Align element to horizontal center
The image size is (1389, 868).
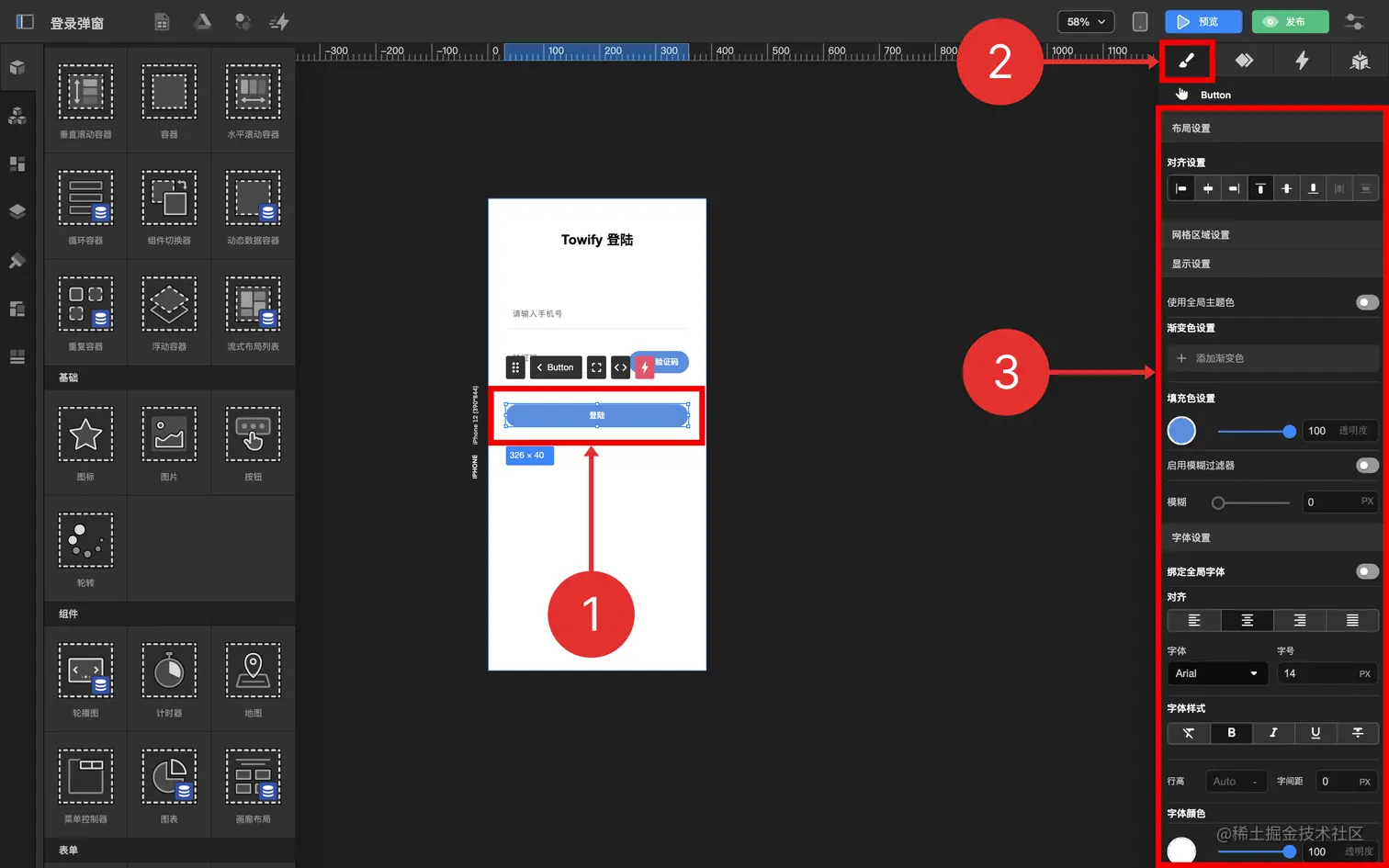coord(1208,188)
